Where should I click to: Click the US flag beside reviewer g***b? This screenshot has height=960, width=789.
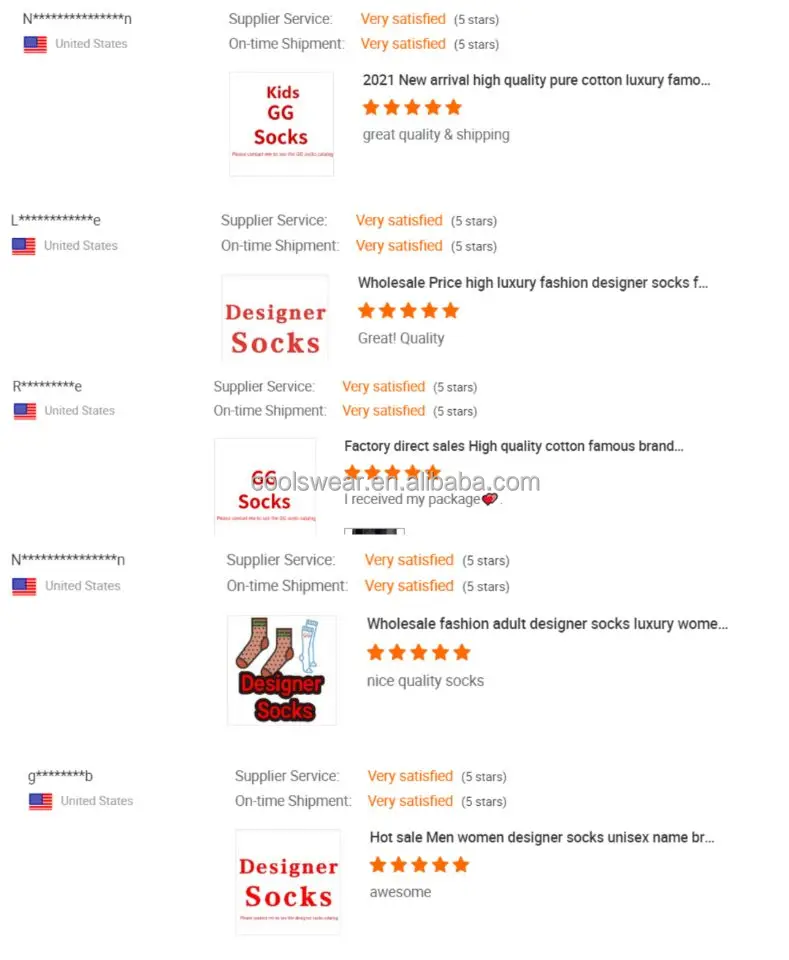coord(40,801)
